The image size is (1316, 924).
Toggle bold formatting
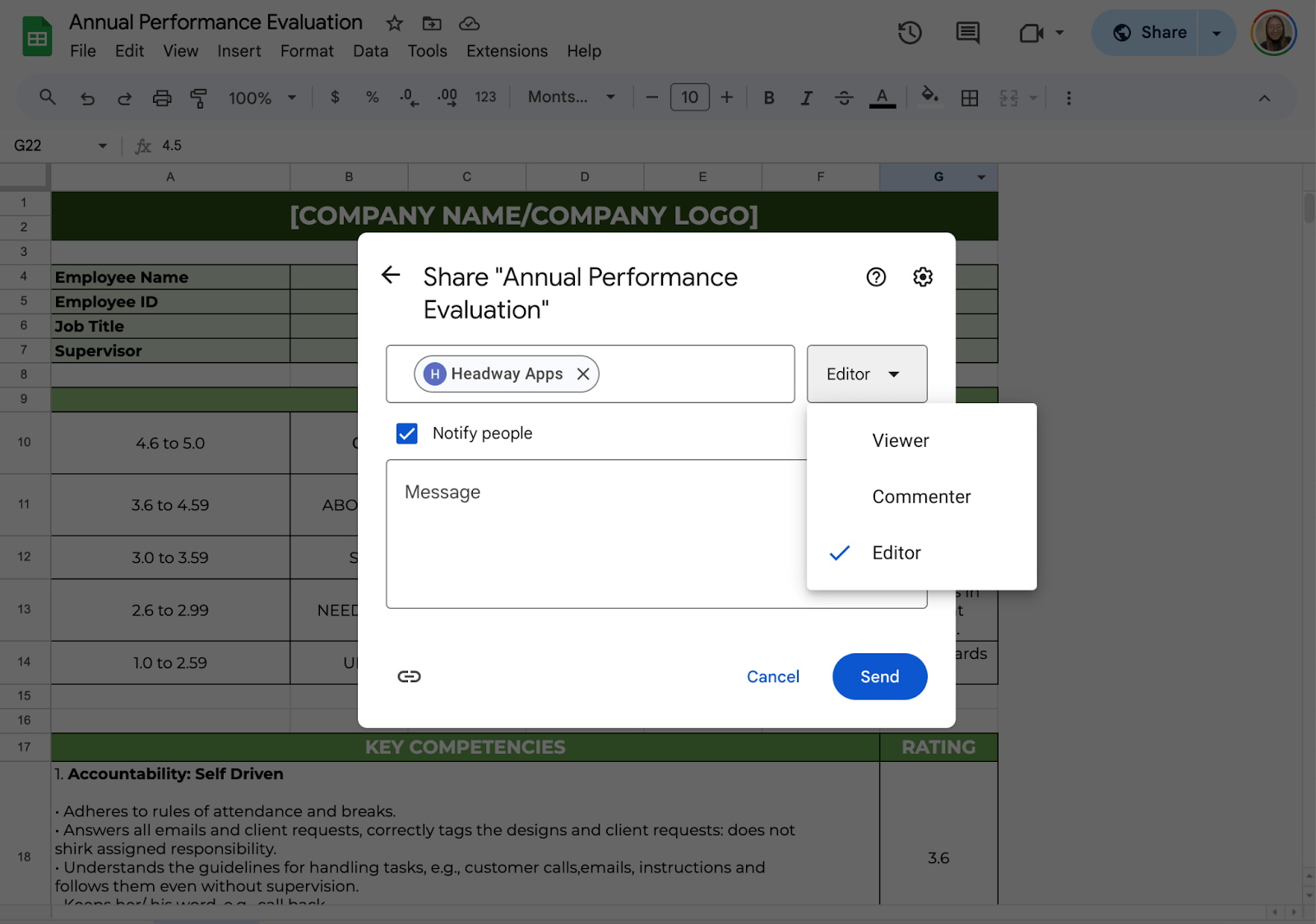pyautogui.click(x=769, y=98)
